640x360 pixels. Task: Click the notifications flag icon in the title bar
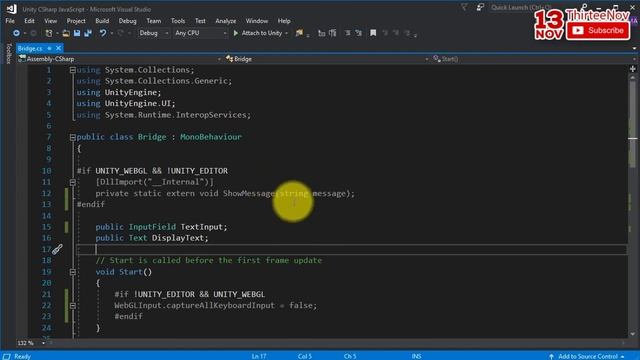(x=464, y=7)
